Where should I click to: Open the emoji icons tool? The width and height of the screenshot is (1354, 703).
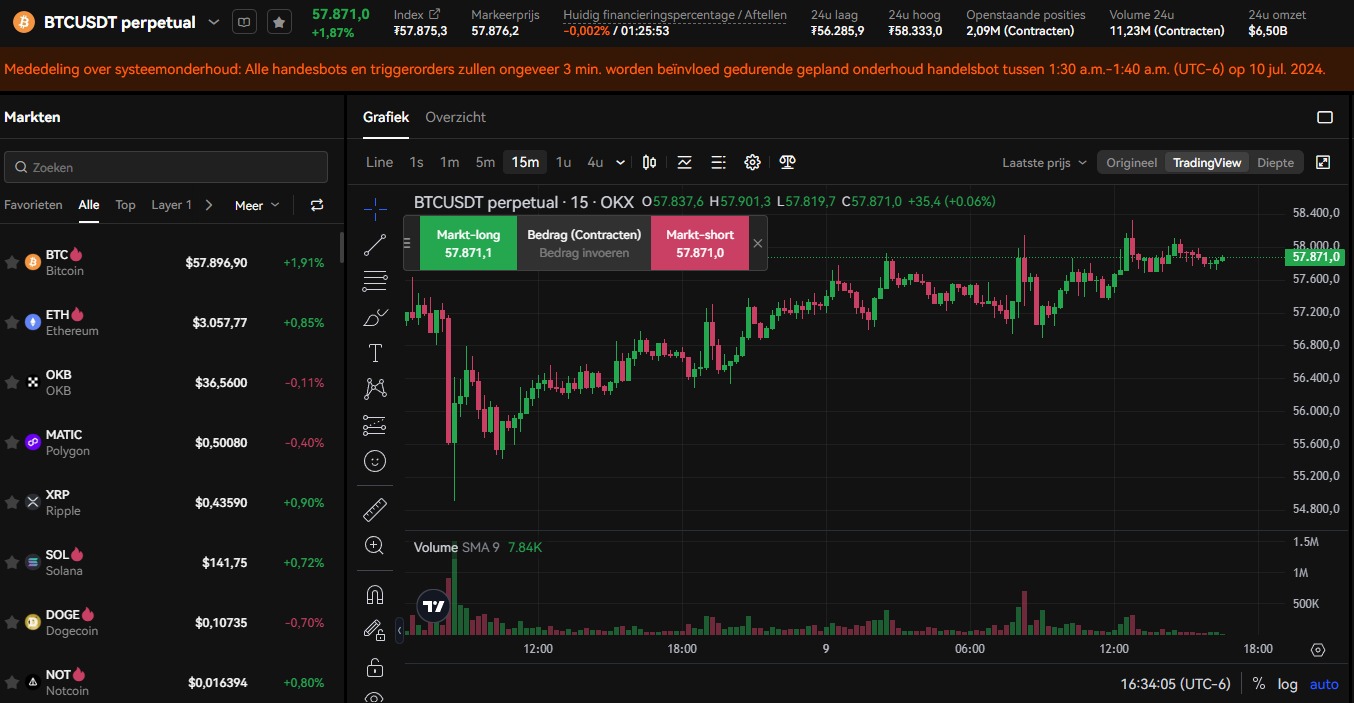pyautogui.click(x=375, y=461)
